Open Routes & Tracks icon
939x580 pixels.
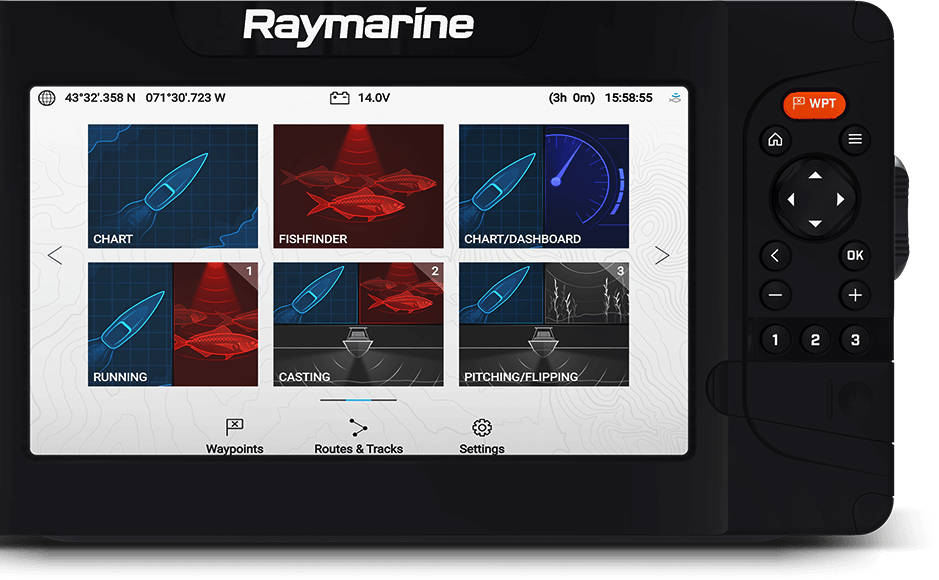(358, 427)
